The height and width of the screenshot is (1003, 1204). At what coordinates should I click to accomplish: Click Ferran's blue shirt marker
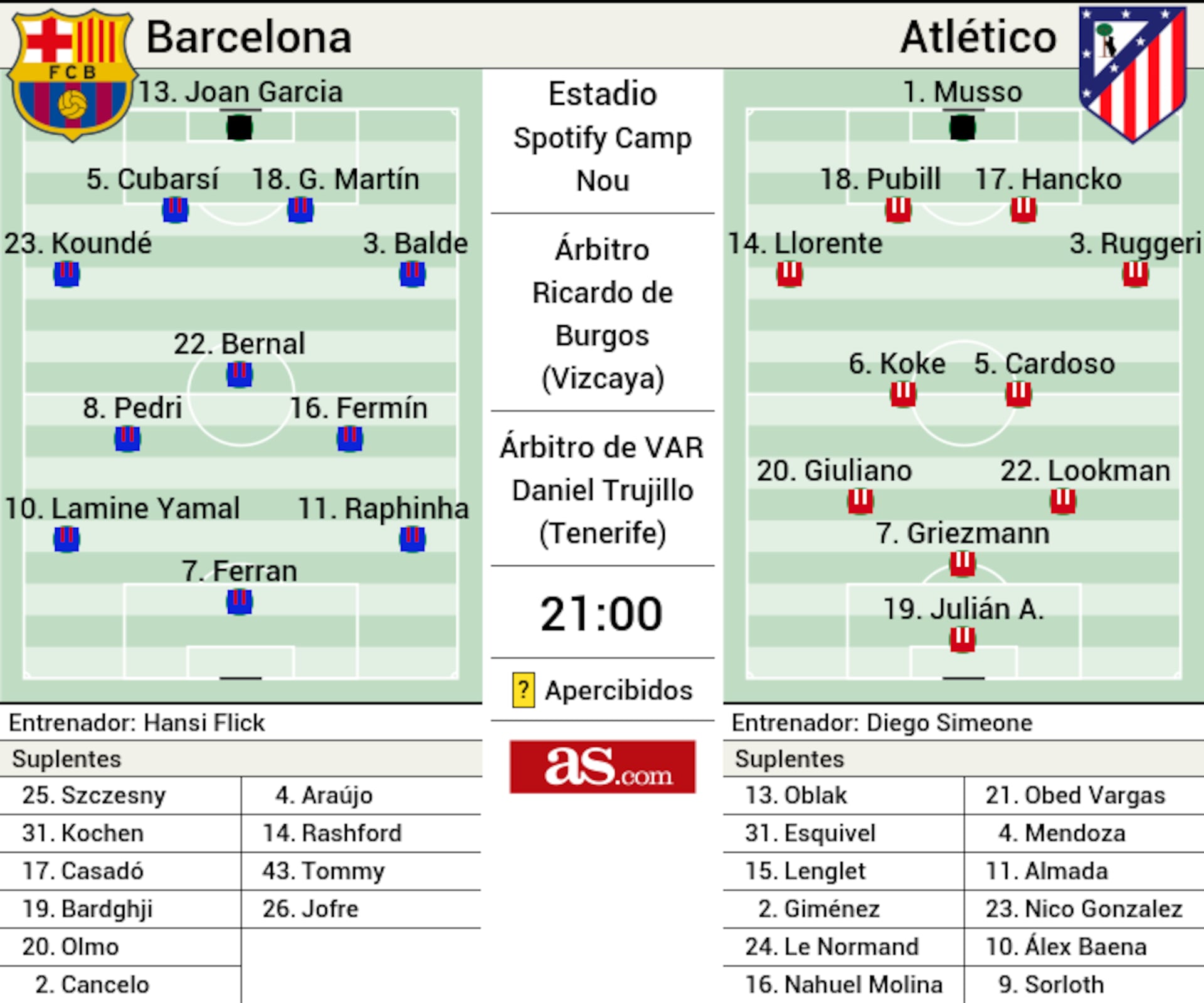240,601
